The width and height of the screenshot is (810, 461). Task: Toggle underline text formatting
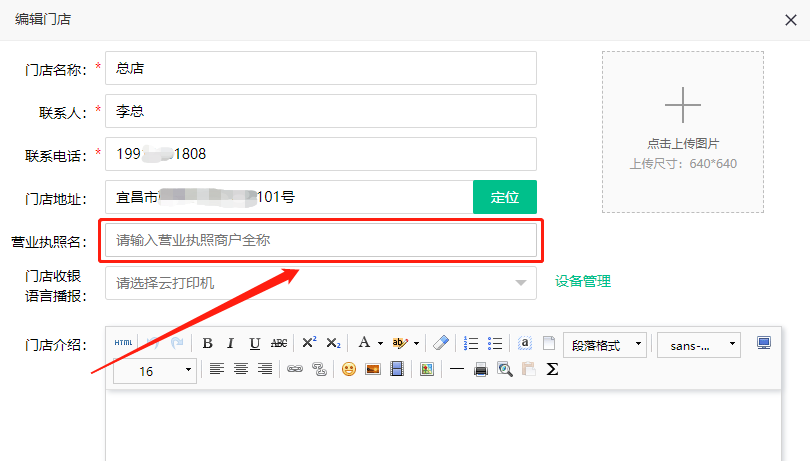click(254, 343)
